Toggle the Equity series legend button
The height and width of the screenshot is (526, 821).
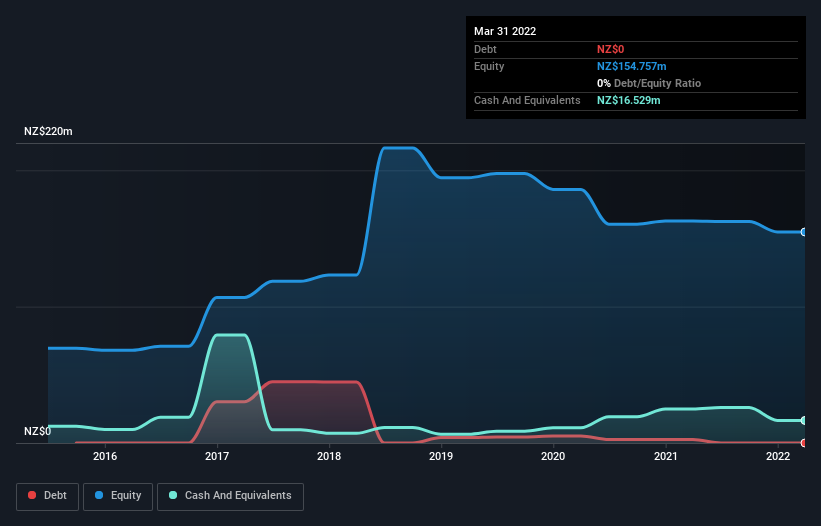pyautogui.click(x=118, y=496)
